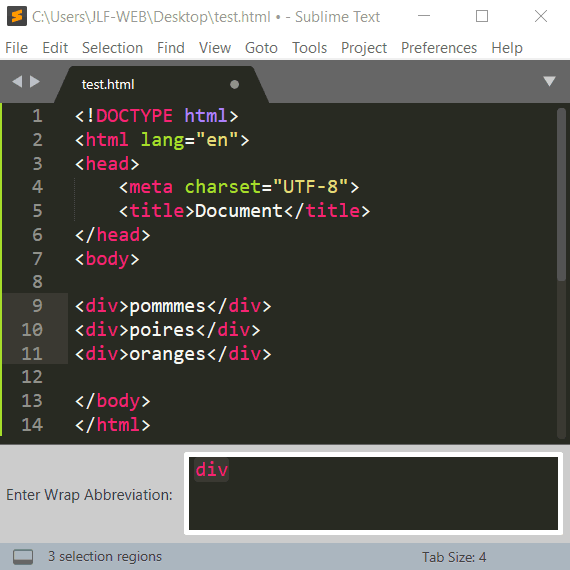This screenshot has width=570, height=570.
Task: Click line number 5 in gutter
Action: click(37, 211)
